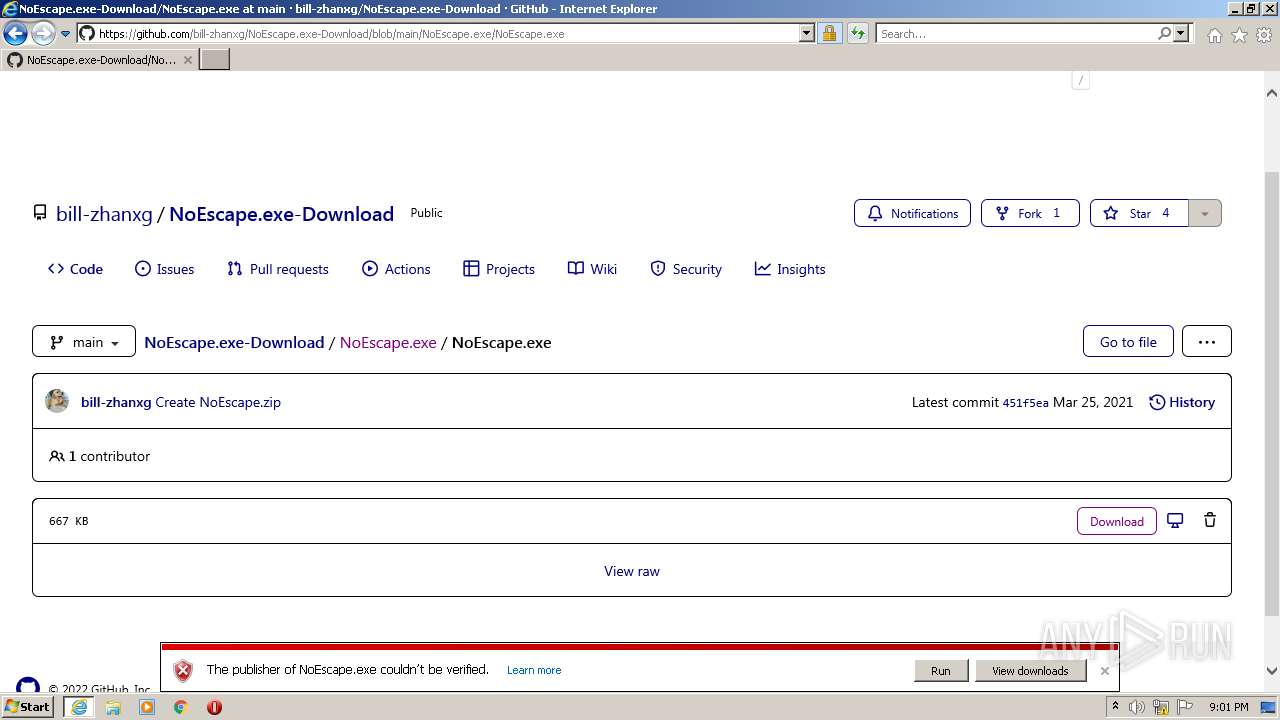Open the Wiki tab

point(592,269)
